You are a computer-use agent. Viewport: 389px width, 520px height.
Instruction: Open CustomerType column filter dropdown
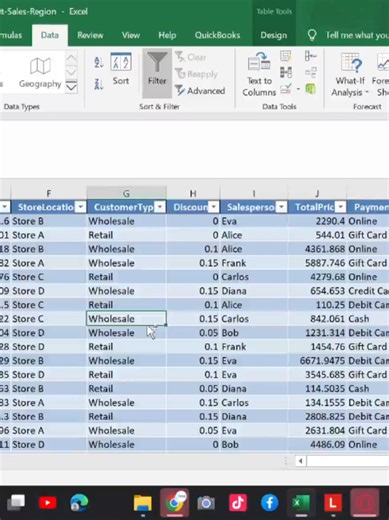[x=160, y=207]
